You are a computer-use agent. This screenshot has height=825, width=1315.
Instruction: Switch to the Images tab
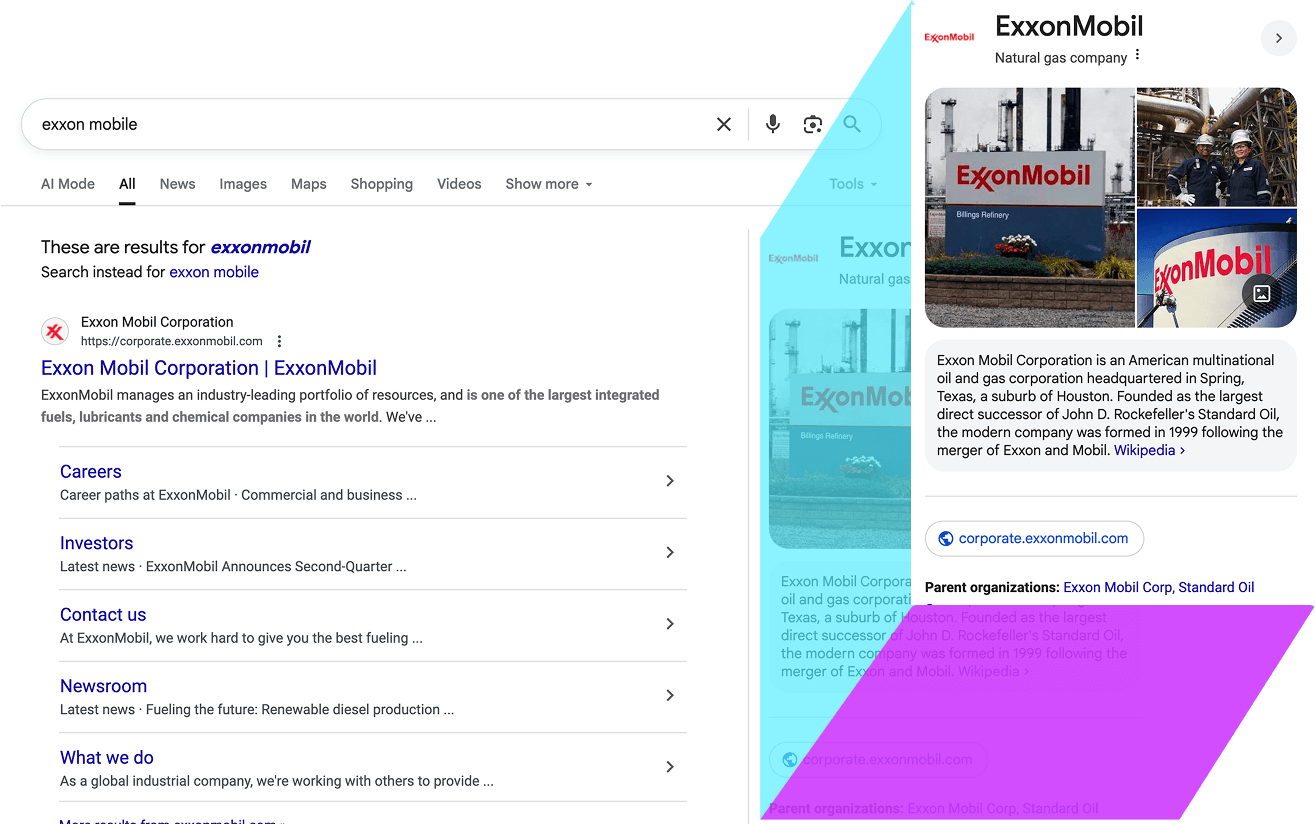[243, 184]
